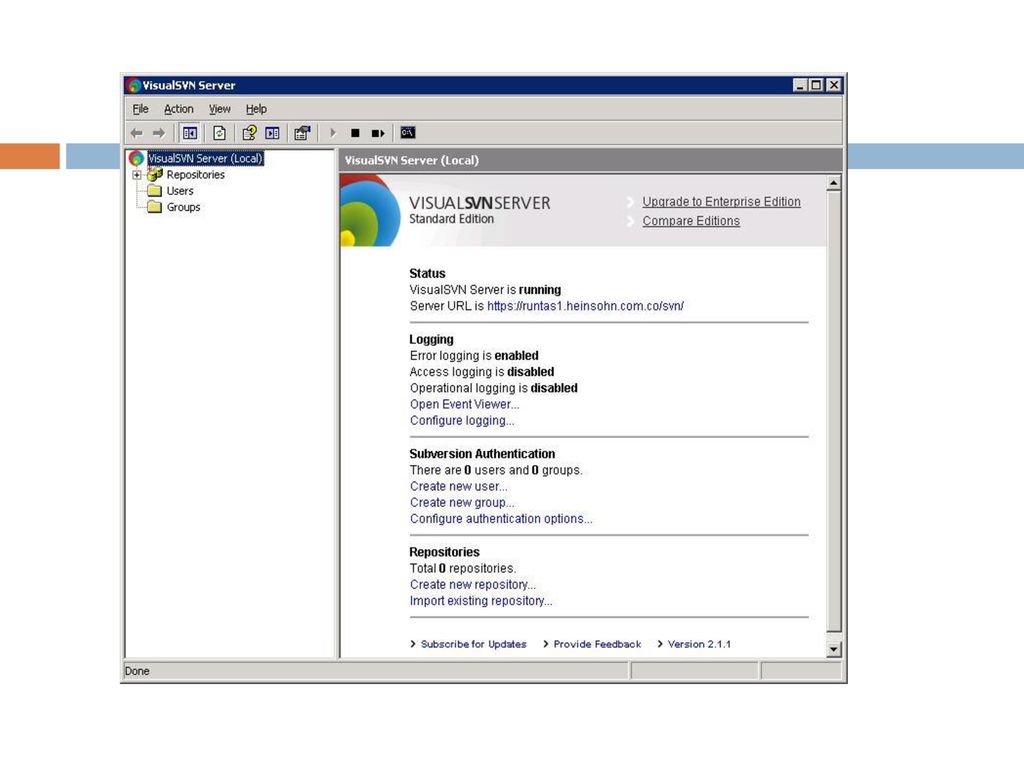Open the Help menu
This screenshot has width=1024, height=768.
[256, 109]
